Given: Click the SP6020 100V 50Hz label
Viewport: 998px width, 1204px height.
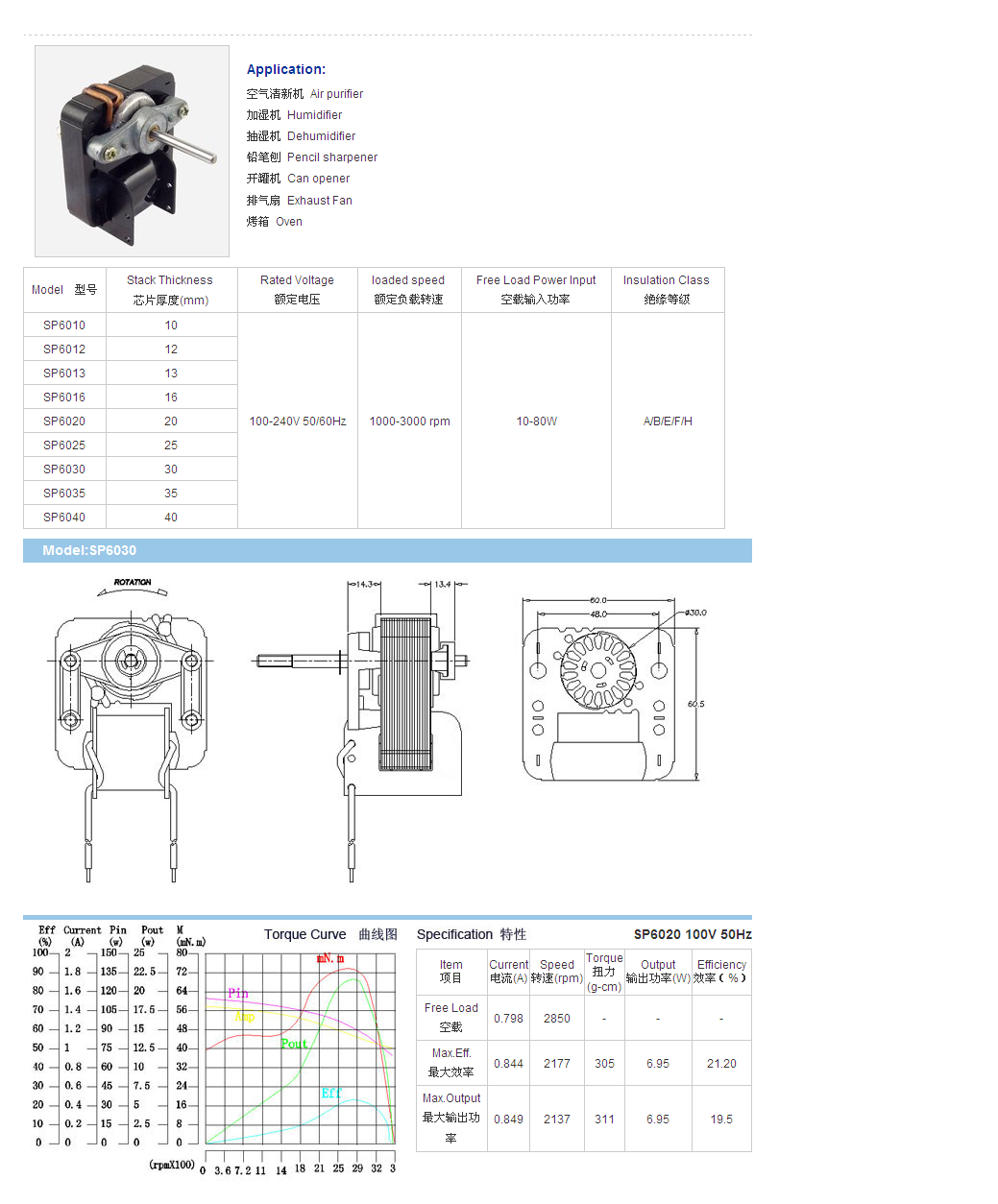Looking at the screenshot, I should coord(693,934).
